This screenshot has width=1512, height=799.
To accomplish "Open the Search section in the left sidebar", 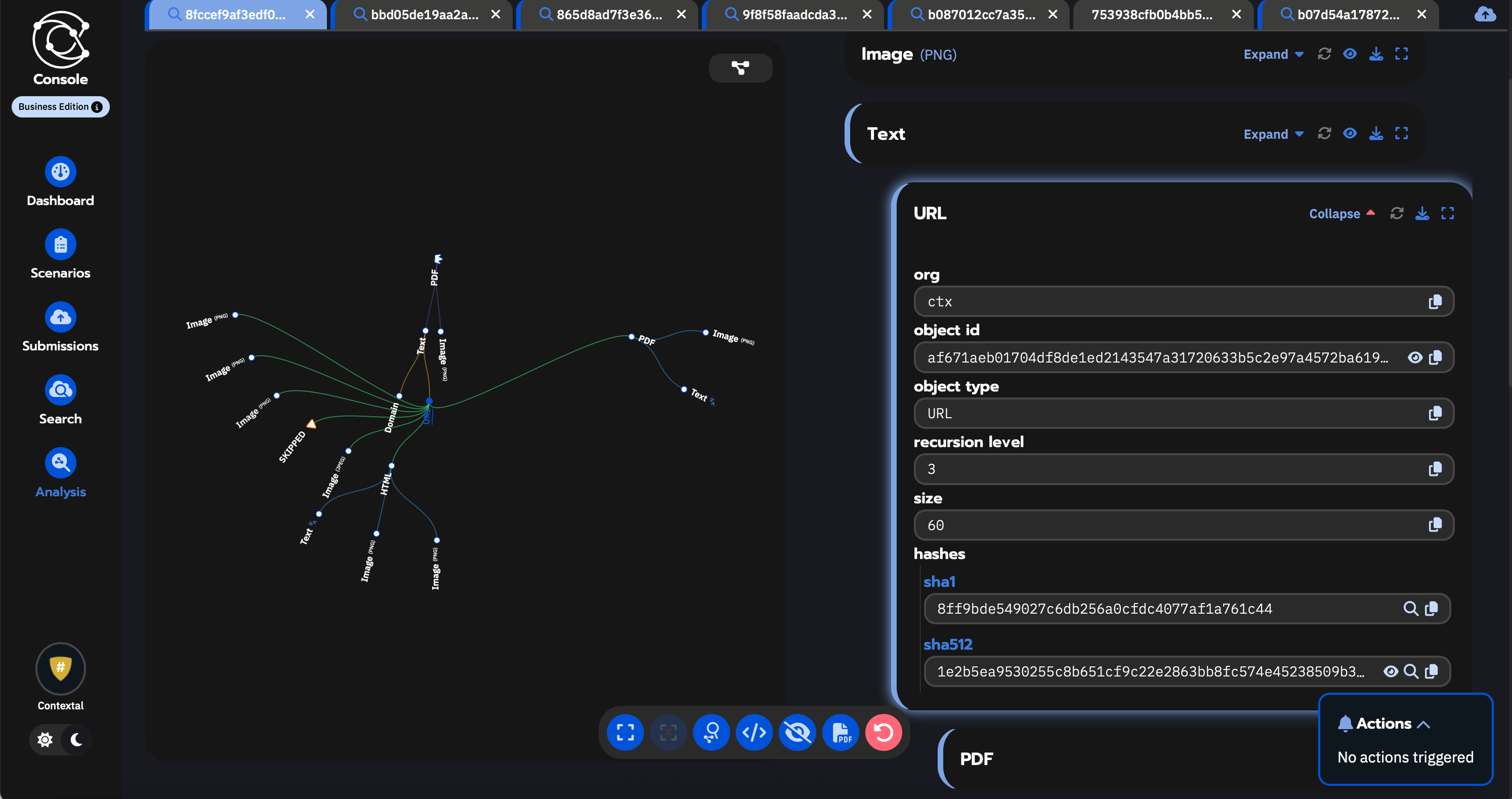I will (60, 399).
